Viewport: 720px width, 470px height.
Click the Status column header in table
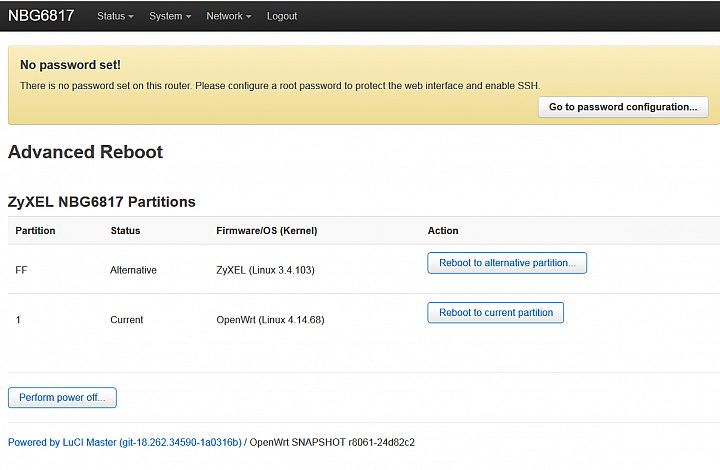coord(125,230)
